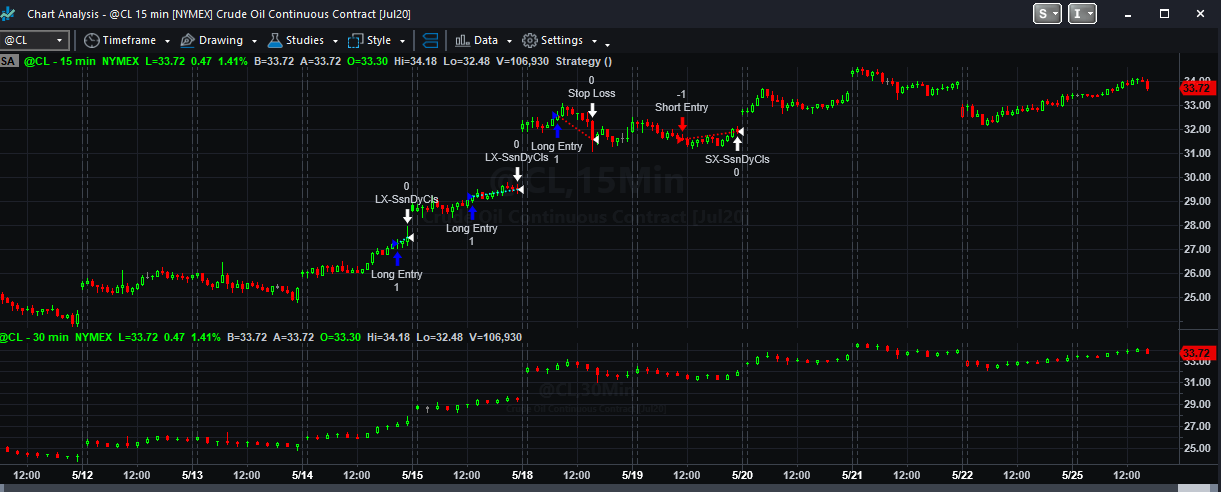
Task: Toggle the SA status indicator badge
Action: tap(9, 61)
